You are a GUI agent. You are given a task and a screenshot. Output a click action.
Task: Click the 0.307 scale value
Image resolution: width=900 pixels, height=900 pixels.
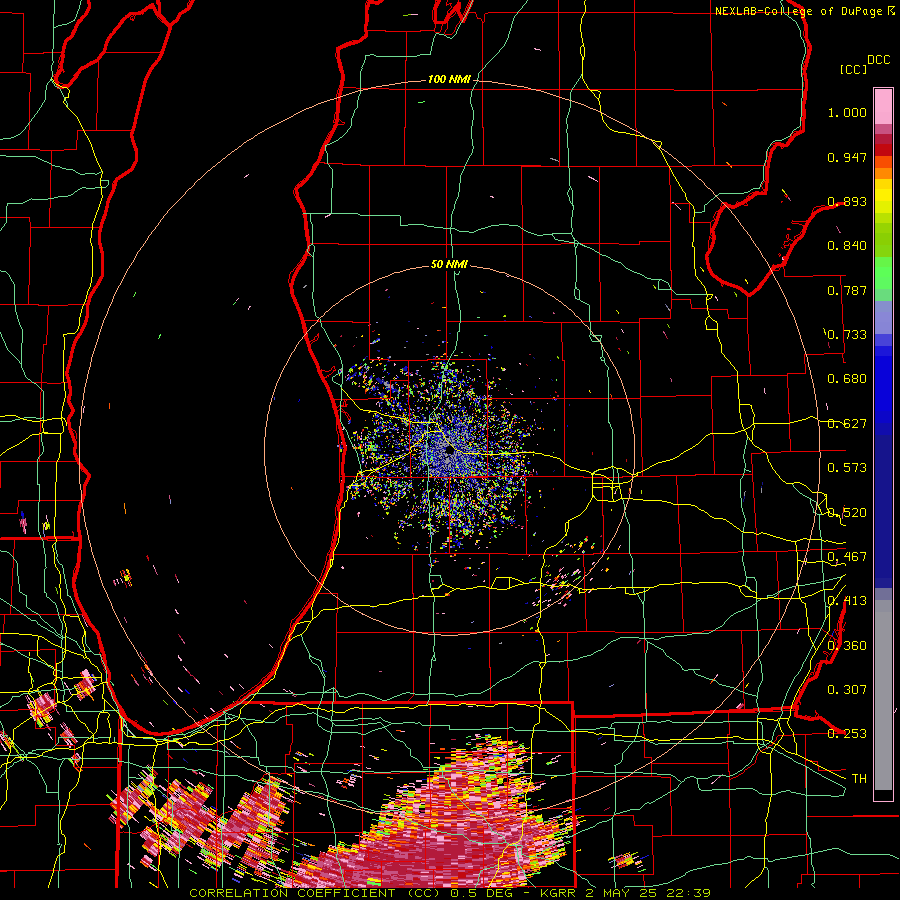click(847, 690)
